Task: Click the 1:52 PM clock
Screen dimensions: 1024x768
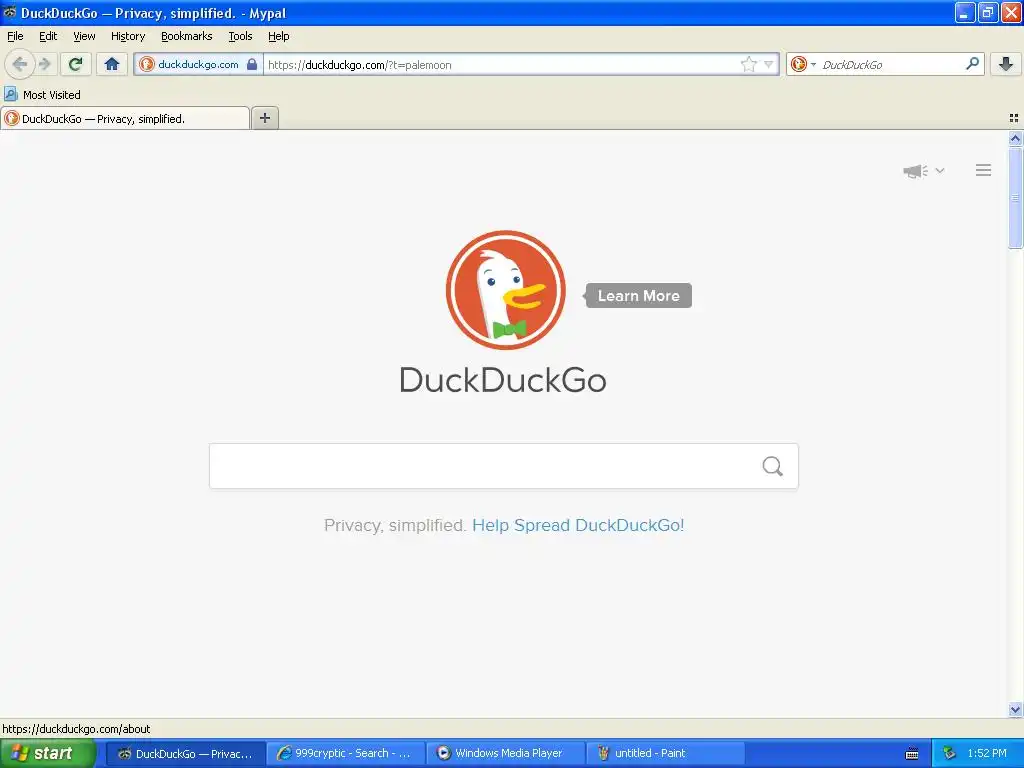Action: coord(987,753)
